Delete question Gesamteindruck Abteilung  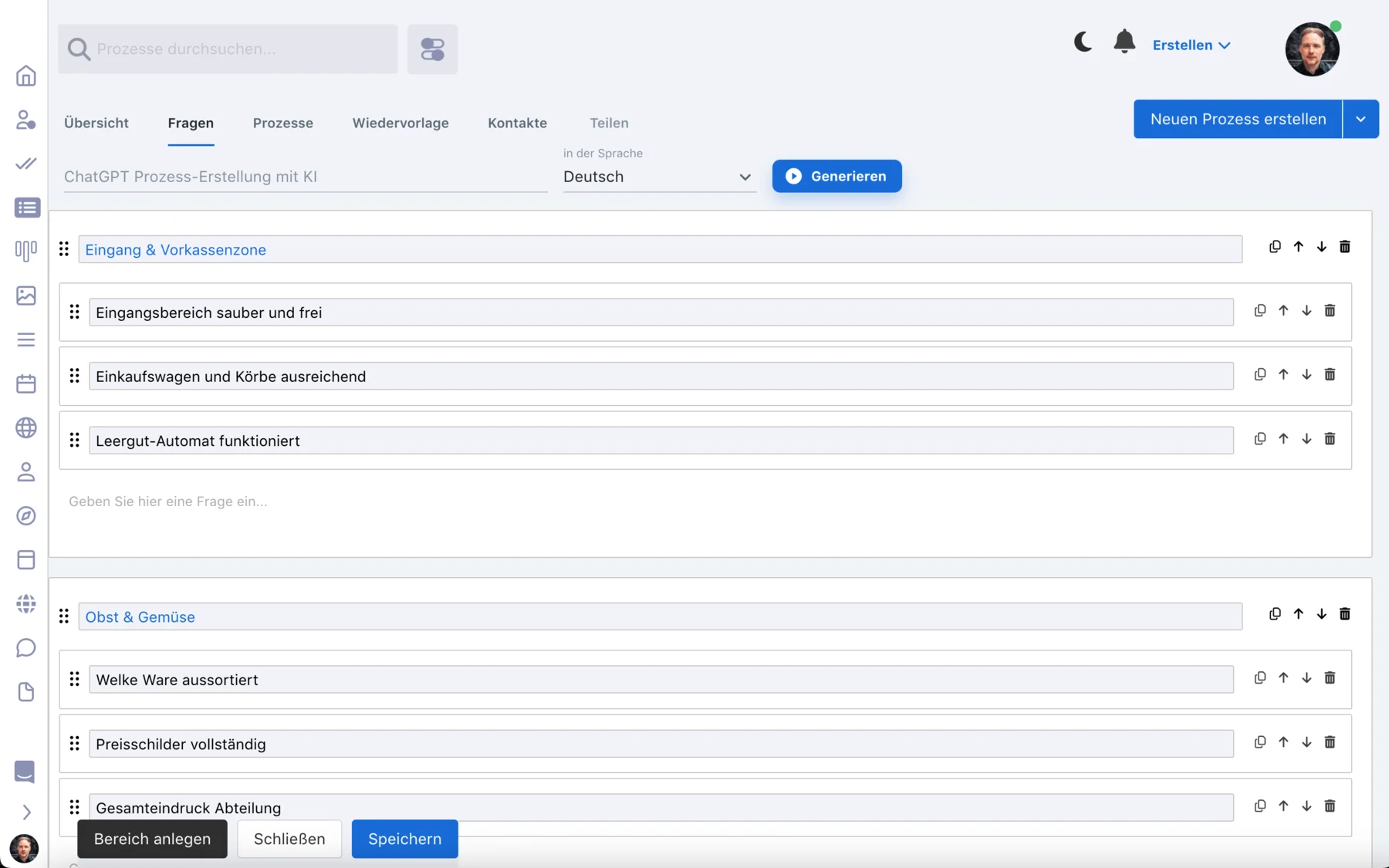coord(1330,806)
